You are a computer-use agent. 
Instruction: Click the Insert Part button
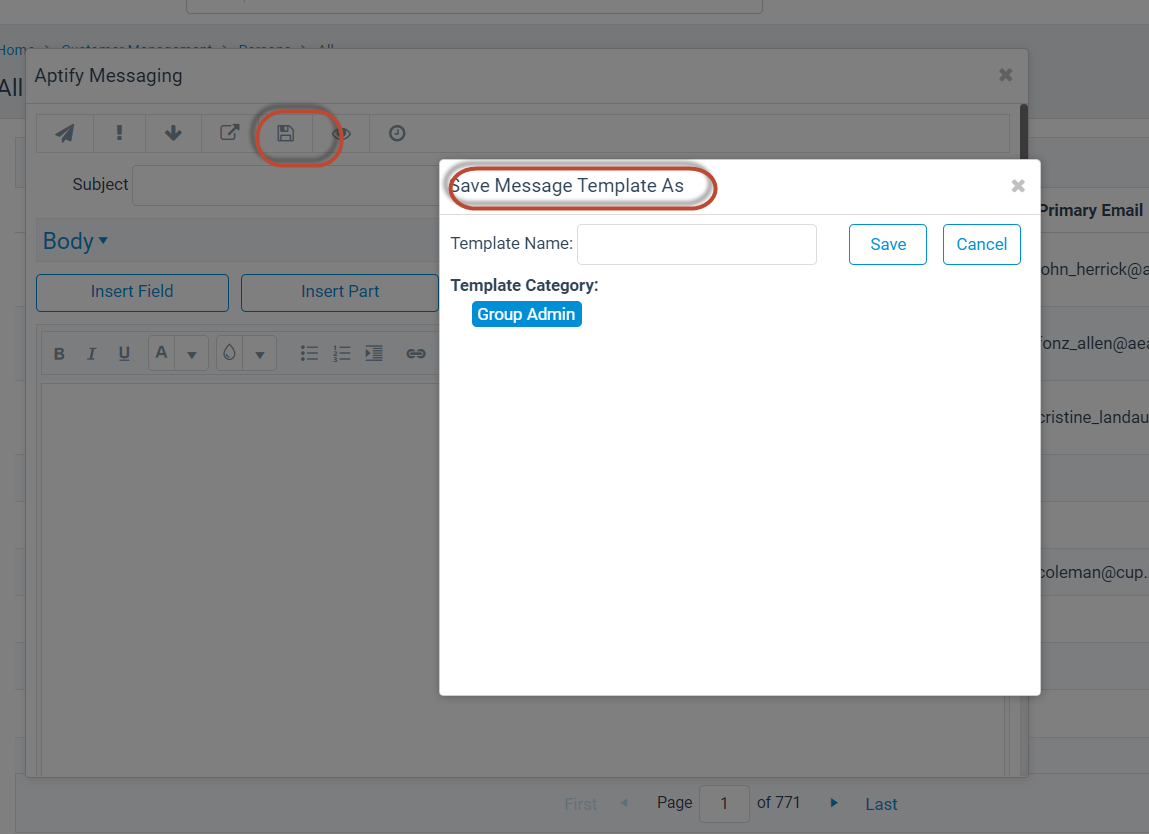tap(340, 292)
